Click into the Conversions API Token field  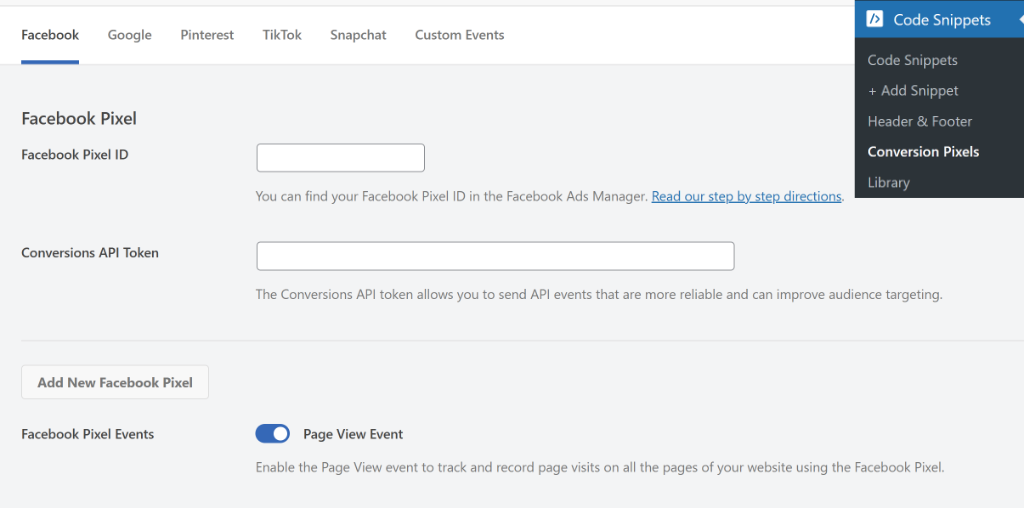(495, 256)
